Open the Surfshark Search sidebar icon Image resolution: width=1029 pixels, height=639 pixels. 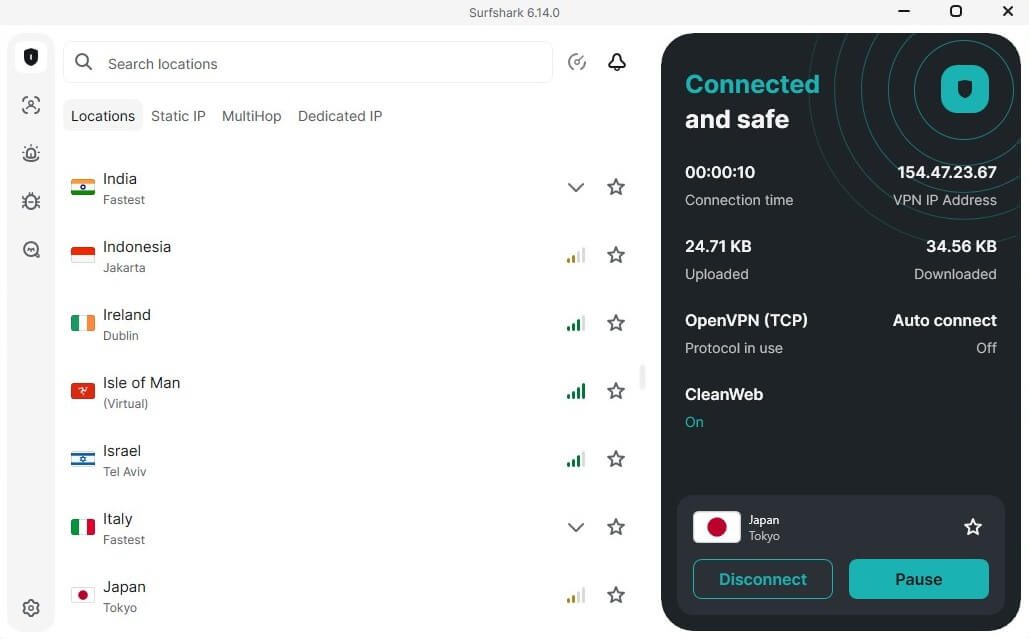coord(31,249)
